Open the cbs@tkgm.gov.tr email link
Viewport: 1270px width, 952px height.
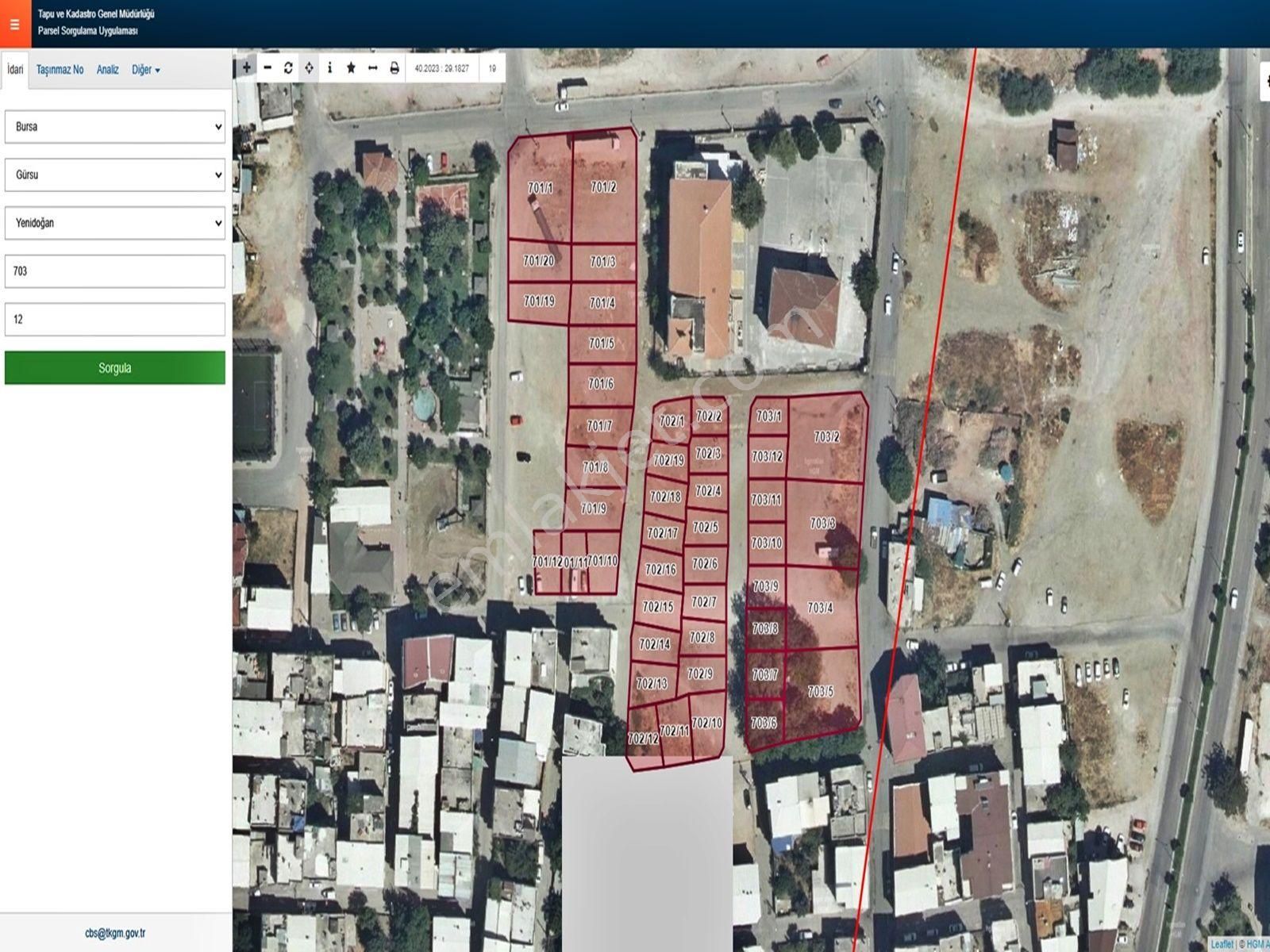click(115, 934)
